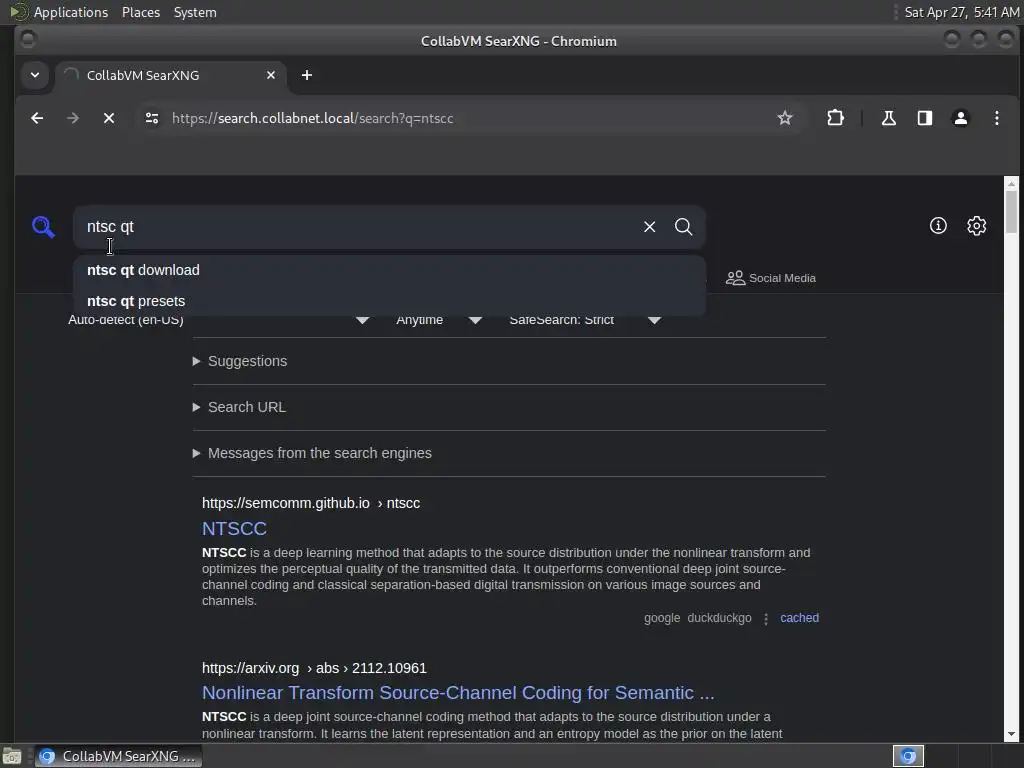
Task: Open the about info icon
Action: [x=938, y=226]
